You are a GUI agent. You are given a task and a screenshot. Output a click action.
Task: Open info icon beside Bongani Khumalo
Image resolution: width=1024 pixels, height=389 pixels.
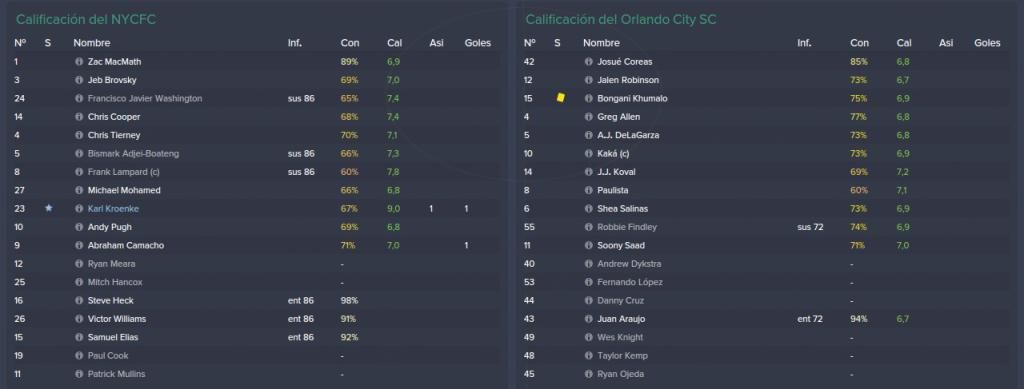pos(588,99)
